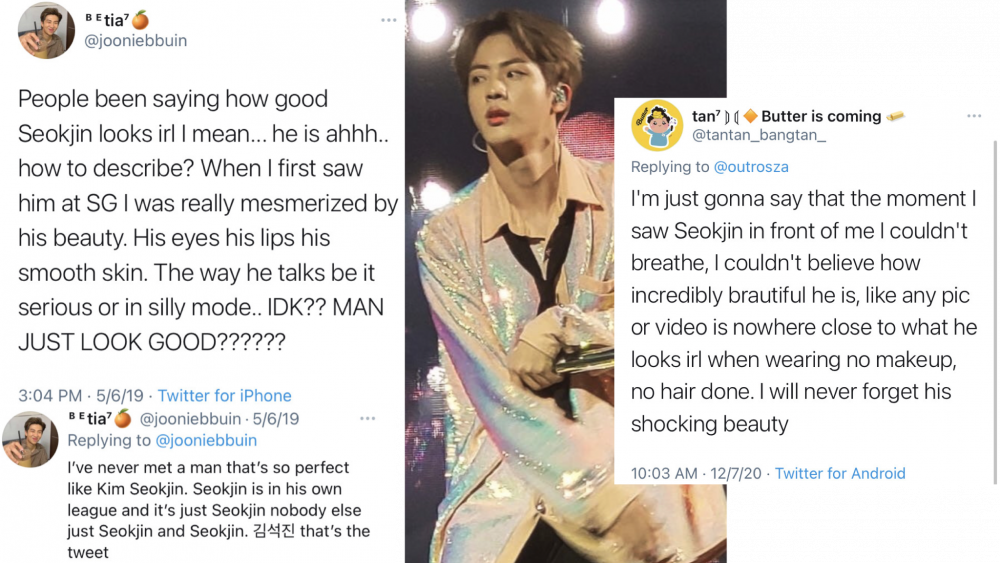Click the large jooniebbuin profile avatar

coord(46,31)
